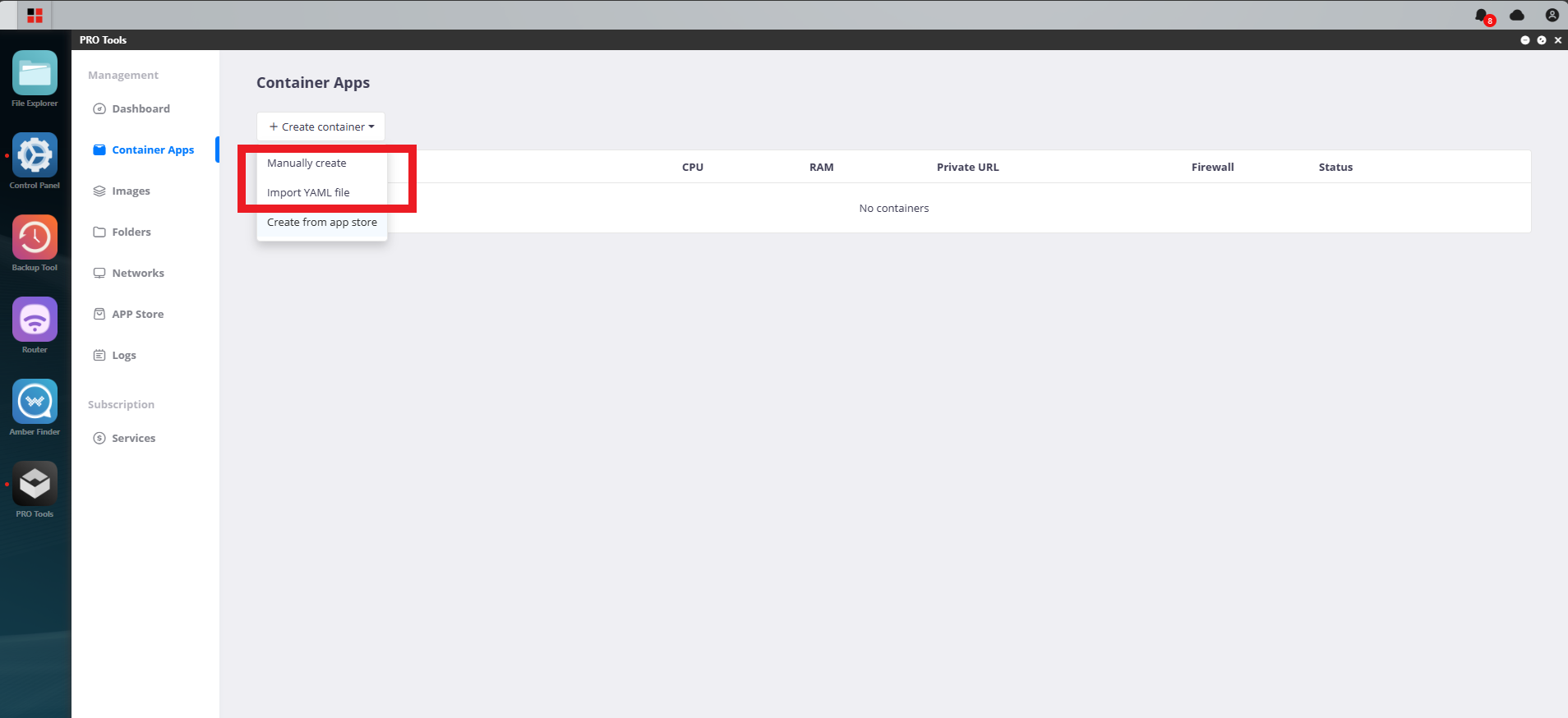This screenshot has height=718, width=1568.
Task: Click the red grid start menu icon
Action: click(35, 15)
